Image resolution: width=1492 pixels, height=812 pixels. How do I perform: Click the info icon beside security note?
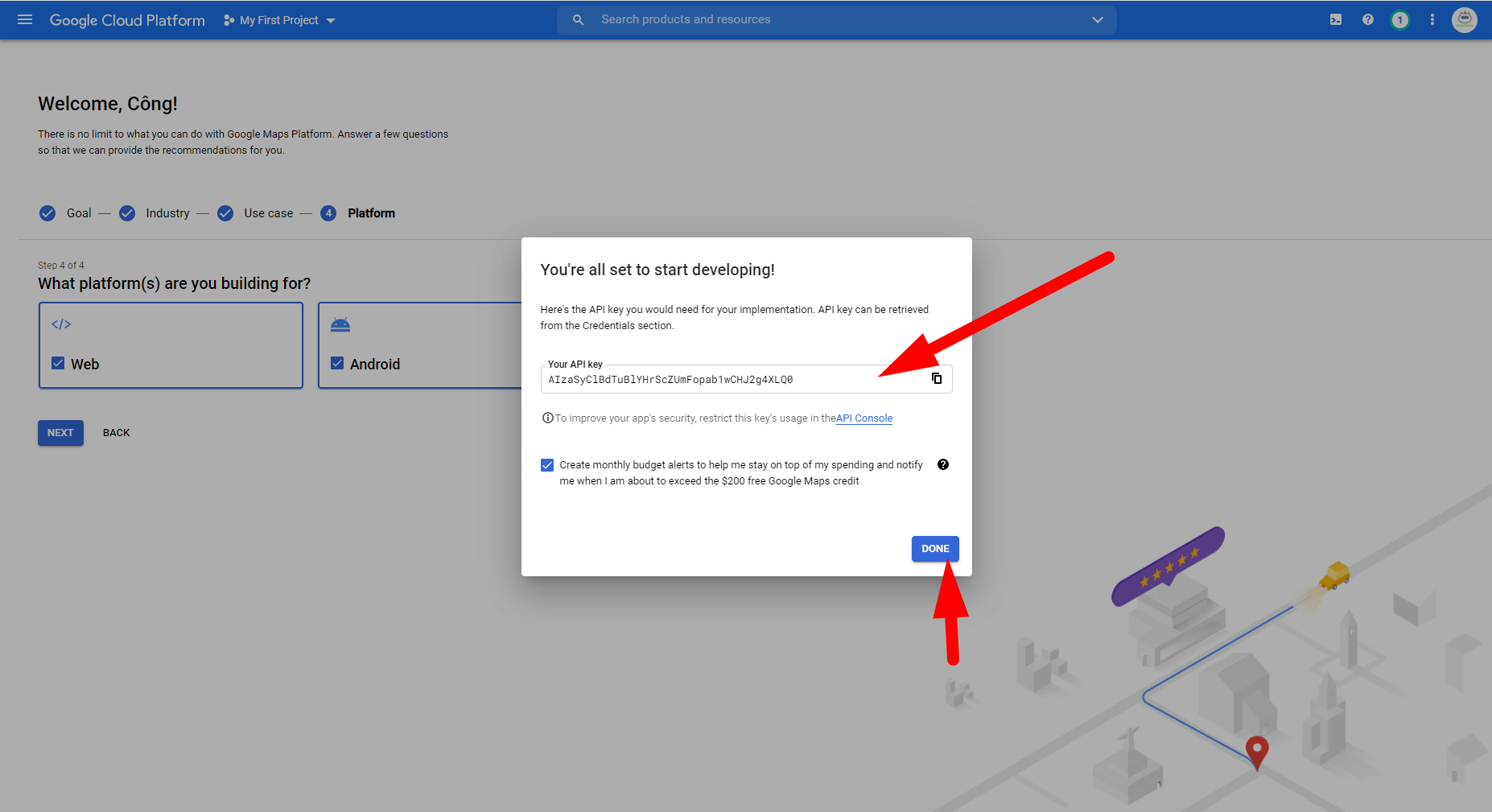(547, 418)
